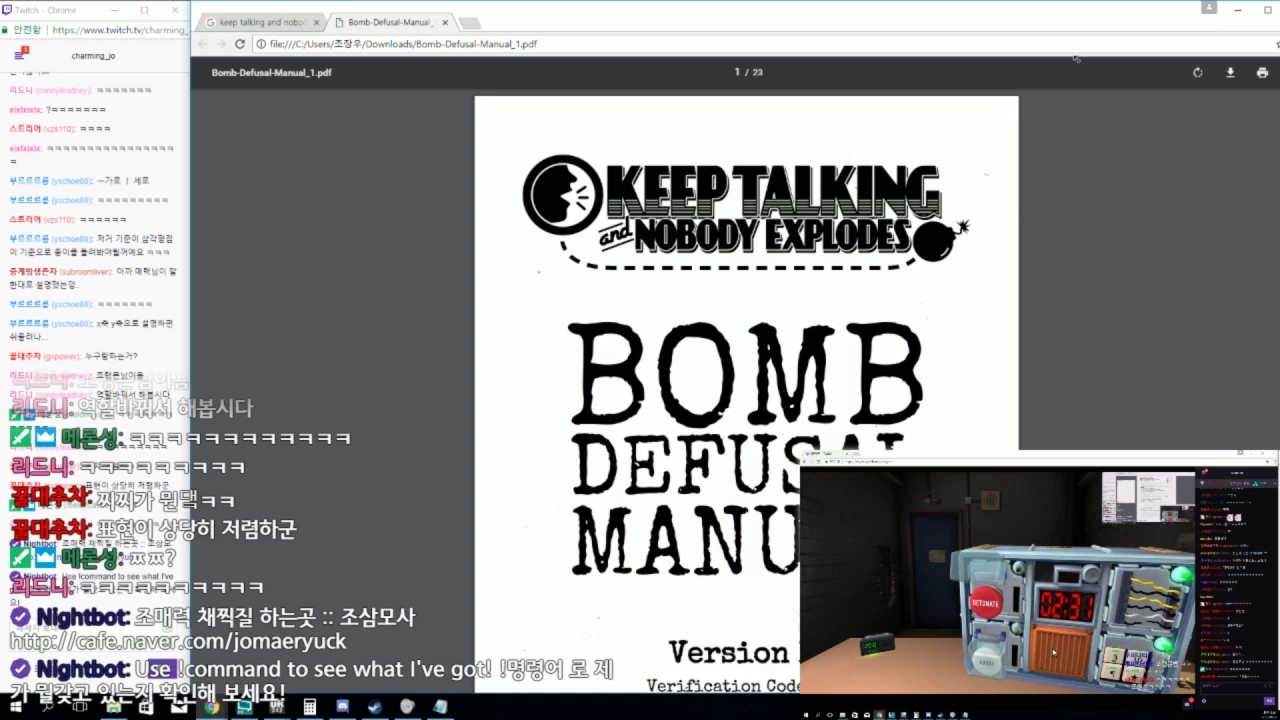This screenshot has height=720, width=1280.
Task: Close the 'keep talking and nobody' Google tab
Action: click(x=317, y=22)
